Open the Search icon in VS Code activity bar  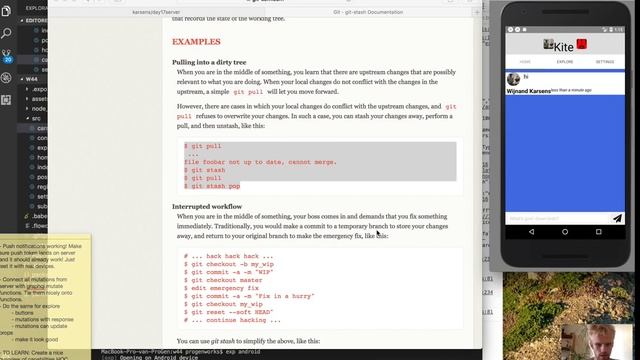coord(6,33)
